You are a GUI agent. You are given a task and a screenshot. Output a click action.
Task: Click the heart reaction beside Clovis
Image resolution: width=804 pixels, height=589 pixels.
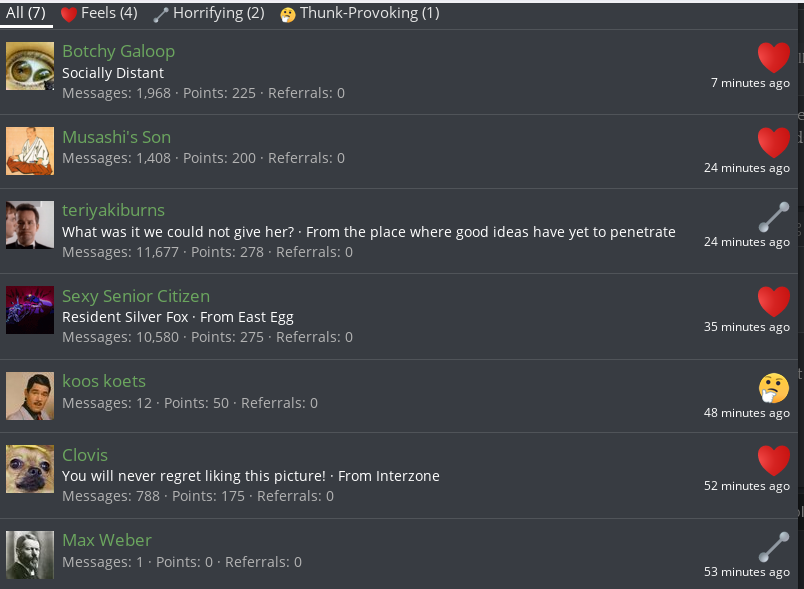pos(773,460)
